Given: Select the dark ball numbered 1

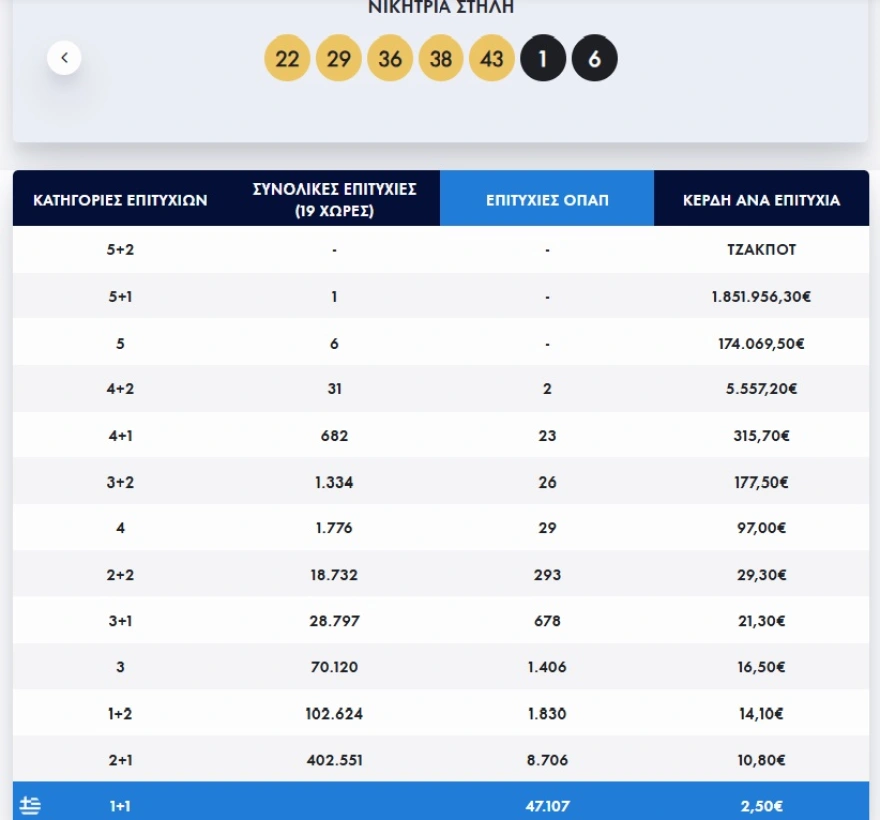Looking at the screenshot, I should (543, 59).
